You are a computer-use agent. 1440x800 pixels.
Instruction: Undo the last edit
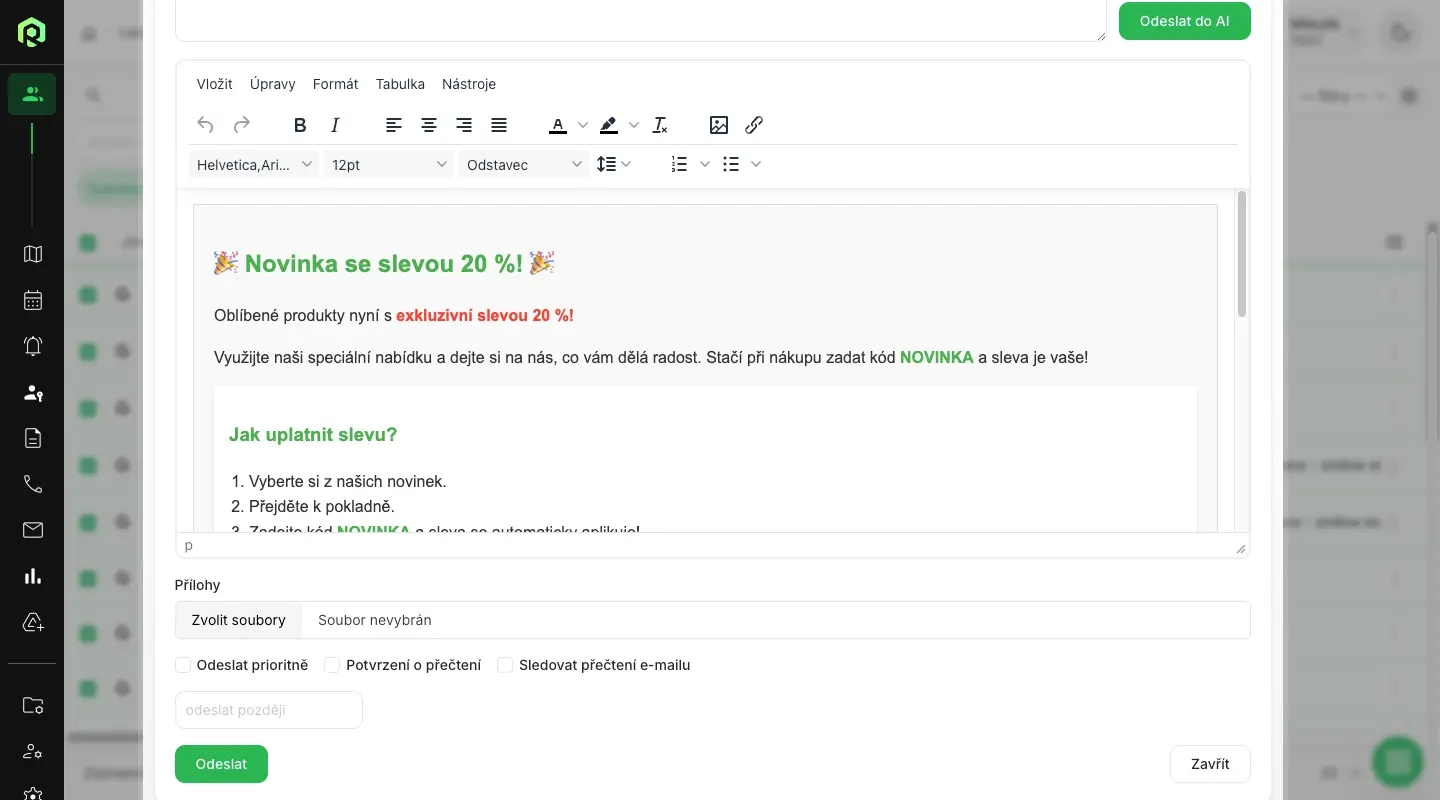pos(206,125)
